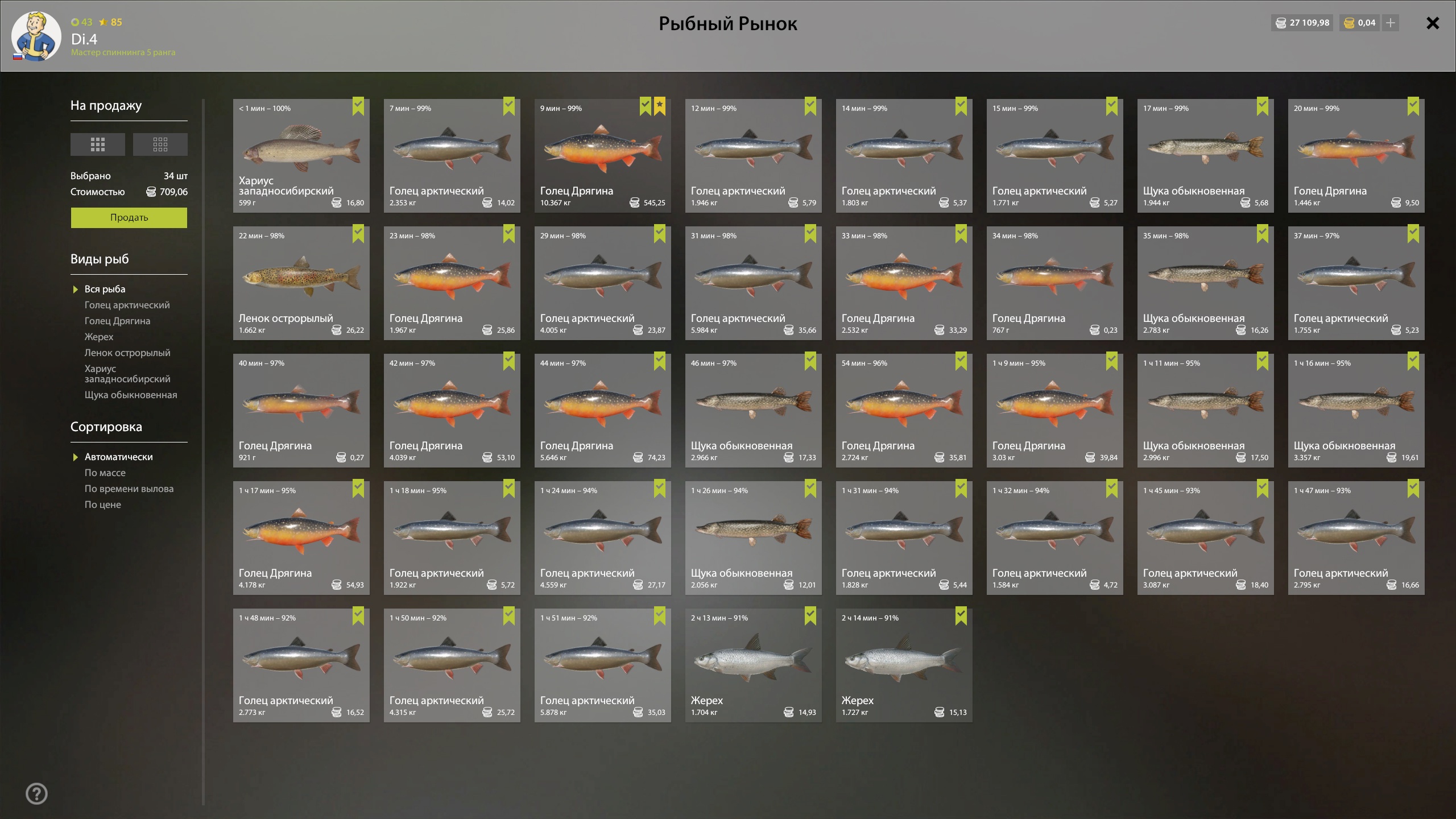Sort fish По времени вылова
Viewport: 1456px width, 819px height.
[129, 489]
